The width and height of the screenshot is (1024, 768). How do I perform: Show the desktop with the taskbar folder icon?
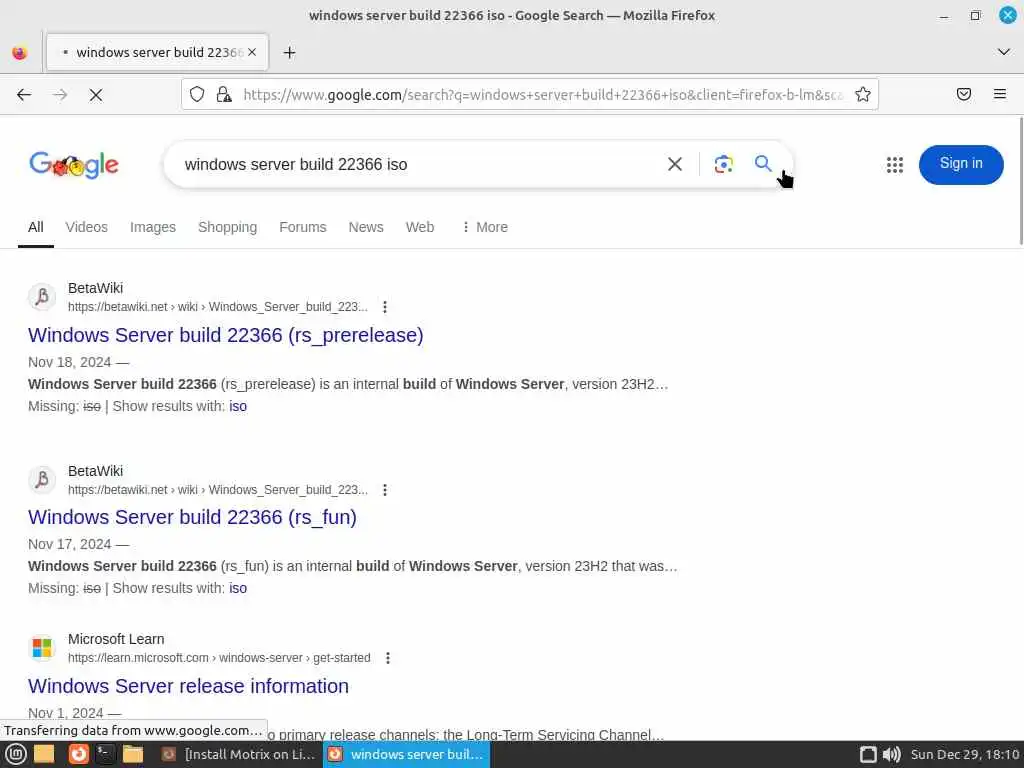(x=44, y=755)
